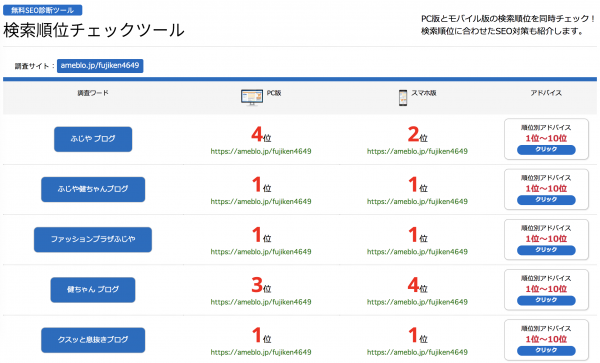Open PC URL link in ふじや ブログ row

click(261, 151)
